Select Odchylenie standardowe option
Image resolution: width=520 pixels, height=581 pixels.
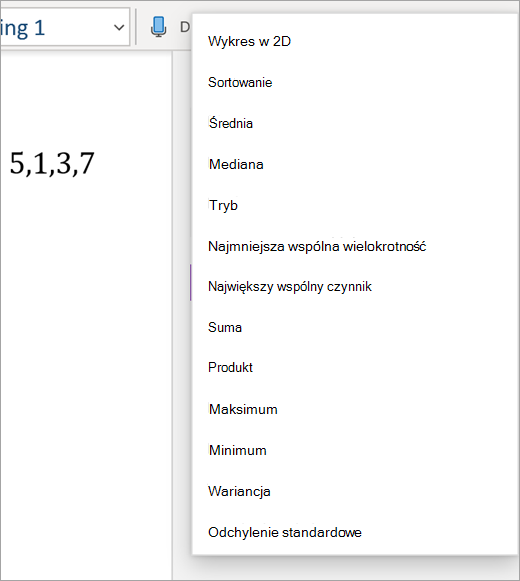pyautogui.click(x=285, y=532)
